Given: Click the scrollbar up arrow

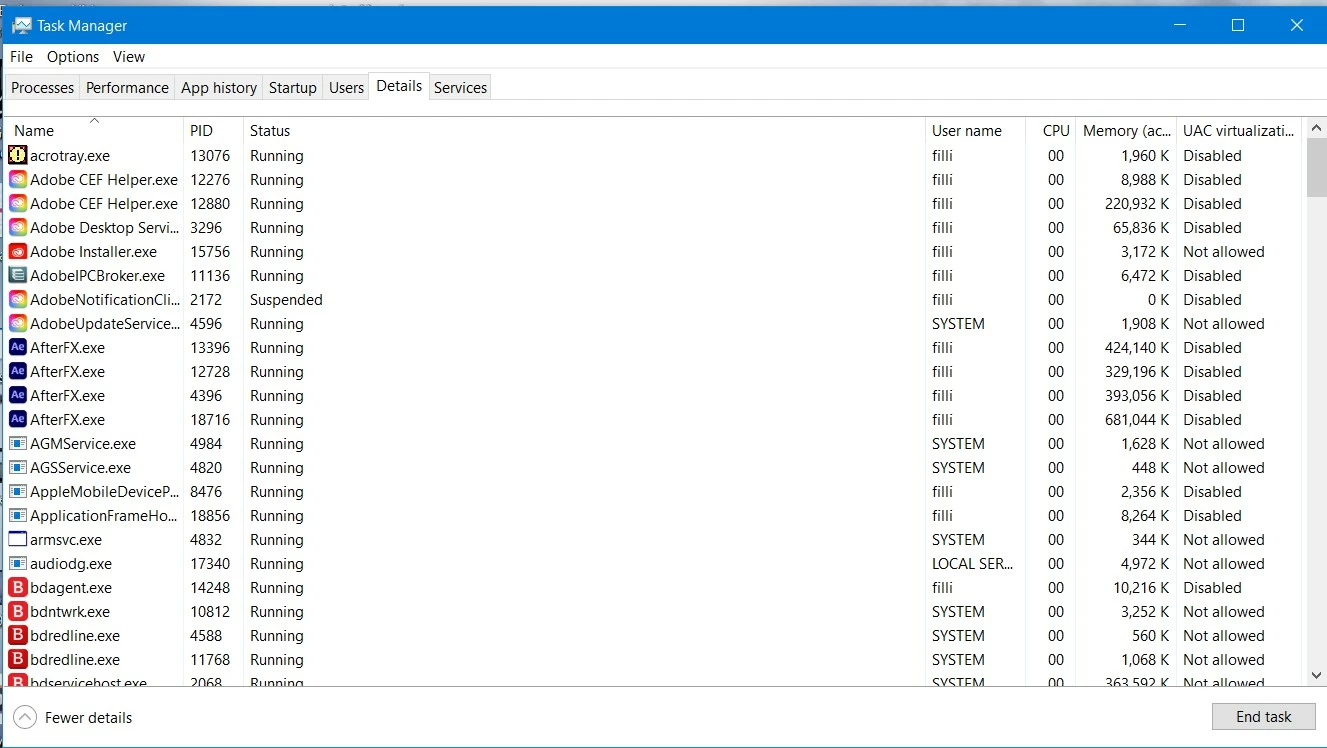Looking at the screenshot, I should tap(1317, 128).
